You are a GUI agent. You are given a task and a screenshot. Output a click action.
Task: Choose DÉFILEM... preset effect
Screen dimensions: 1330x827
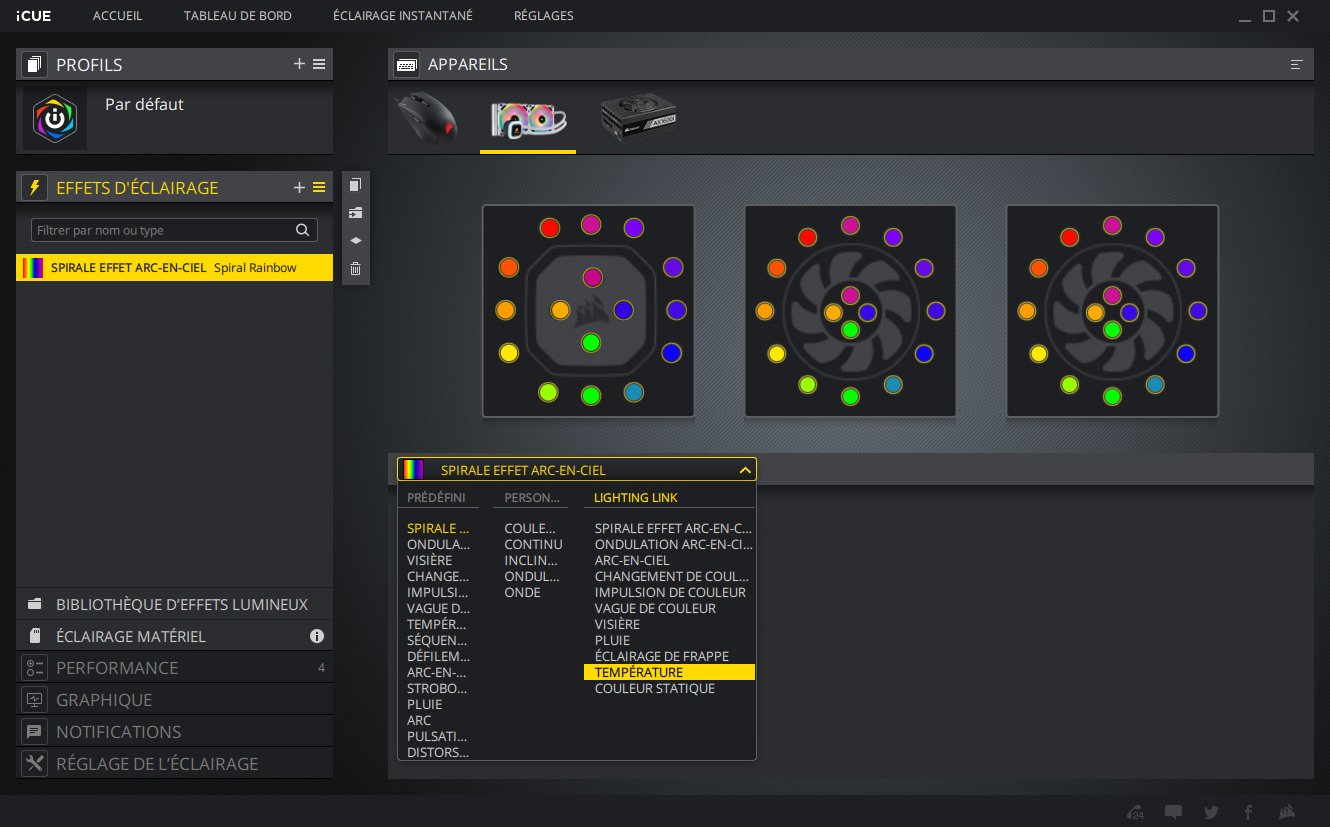coord(438,656)
